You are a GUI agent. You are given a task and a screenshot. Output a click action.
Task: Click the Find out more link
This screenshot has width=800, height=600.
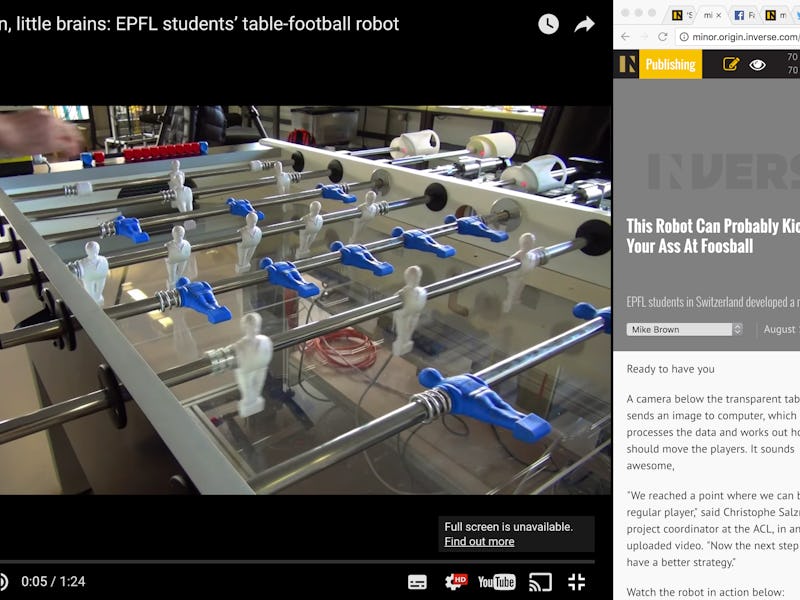(479, 541)
